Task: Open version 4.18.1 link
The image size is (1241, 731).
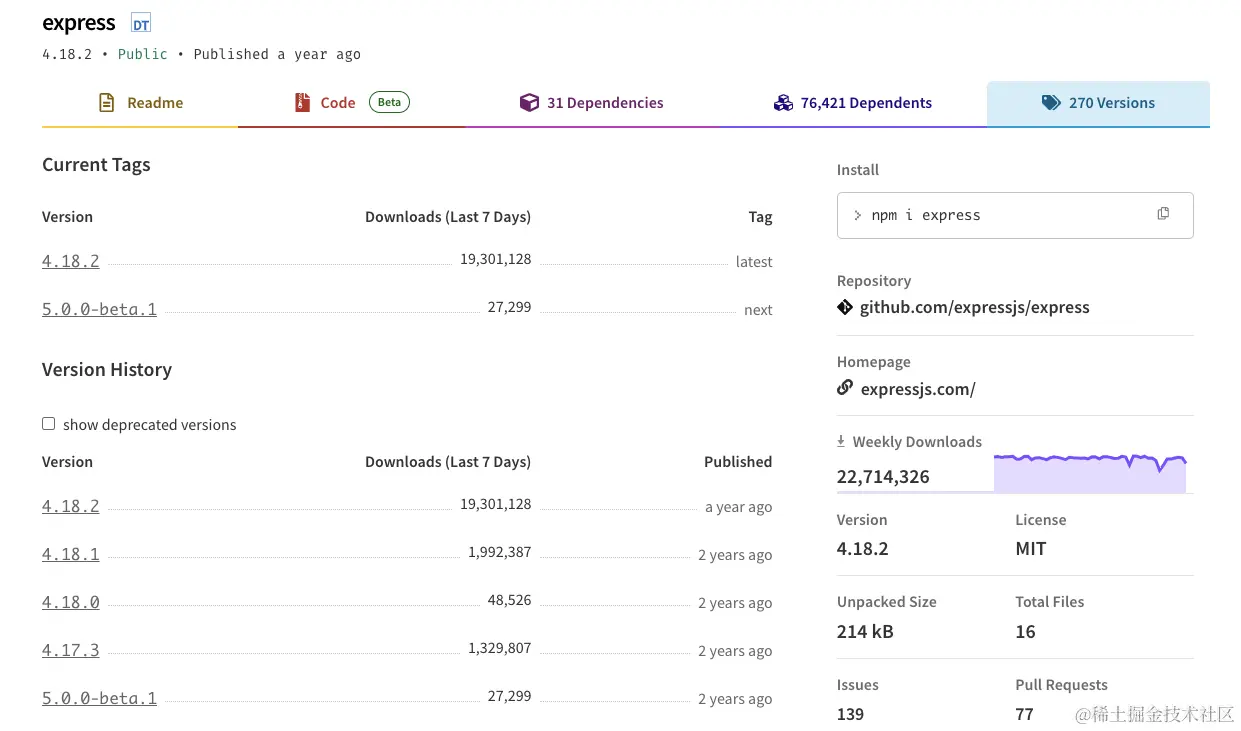Action: click(x=71, y=555)
